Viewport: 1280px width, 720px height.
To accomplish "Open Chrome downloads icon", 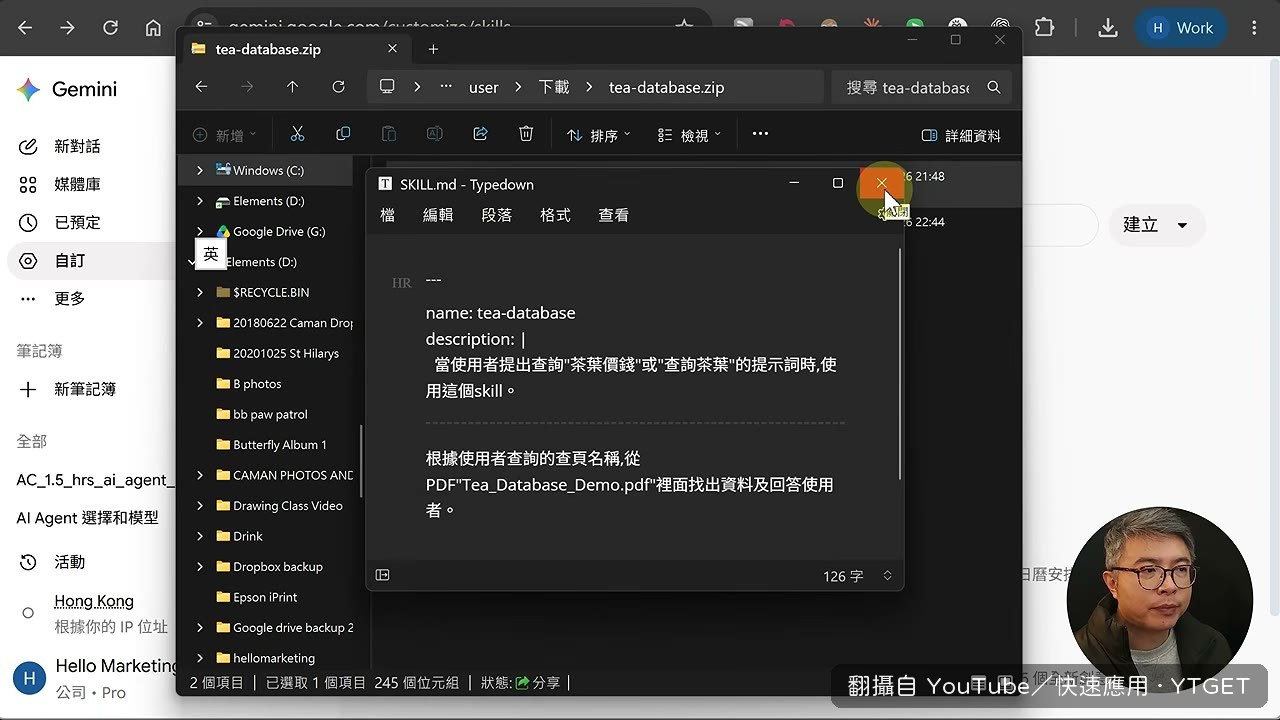I will coord(1107,28).
